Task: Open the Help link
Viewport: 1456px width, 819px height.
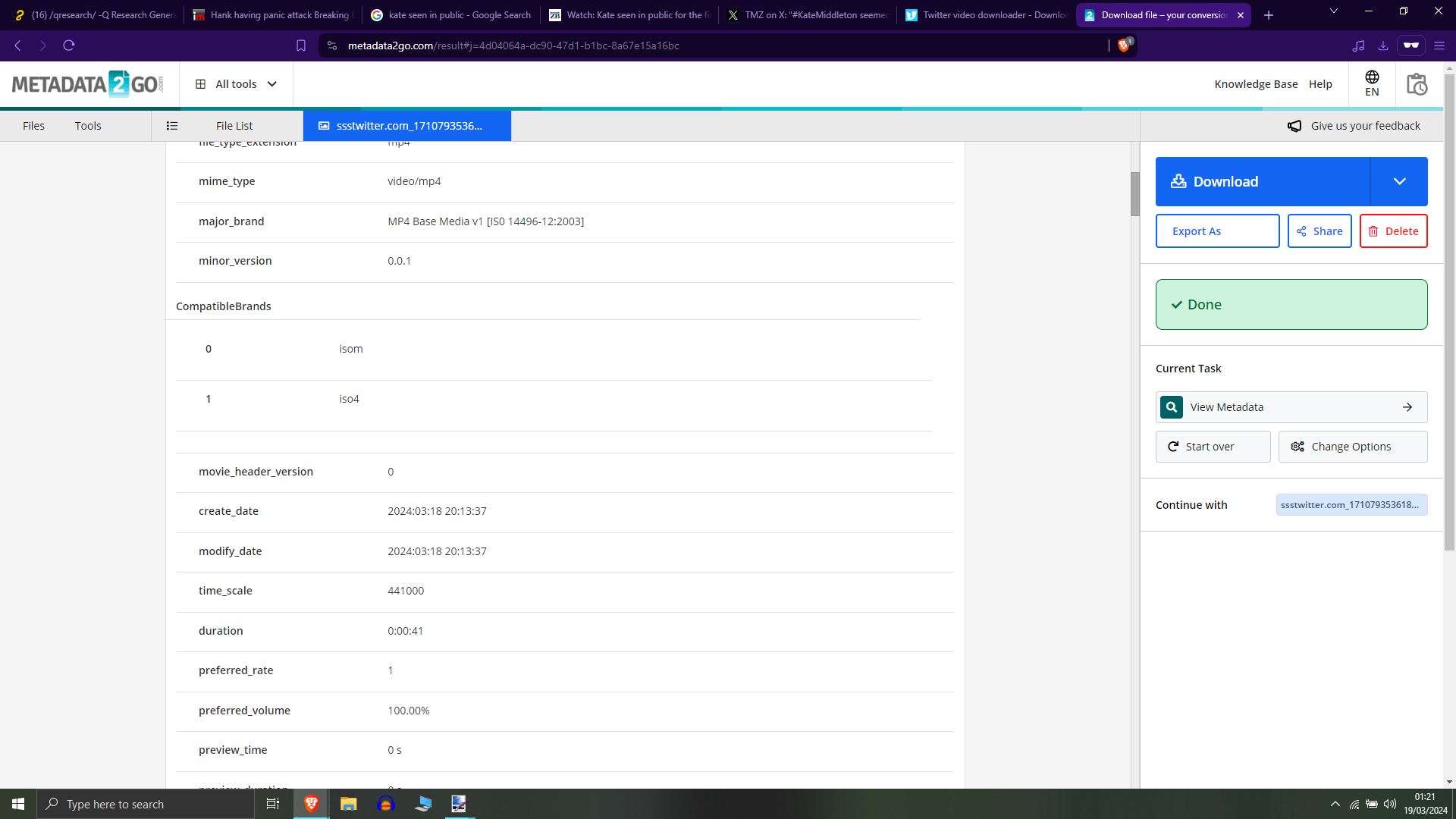Action: pos(1320,84)
